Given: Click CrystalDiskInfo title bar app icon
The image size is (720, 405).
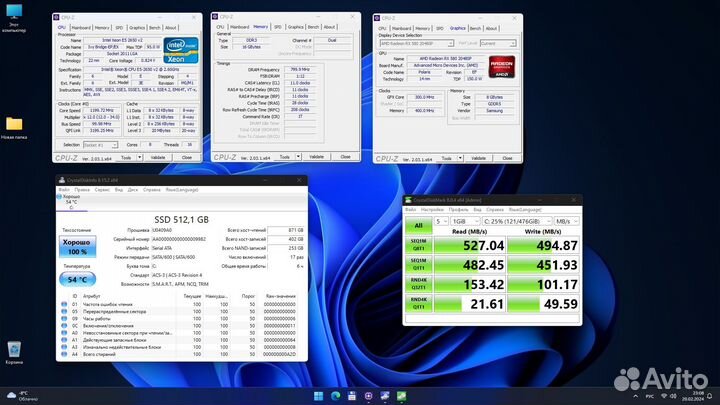Looking at the screenshot, I should pos(62,180).
